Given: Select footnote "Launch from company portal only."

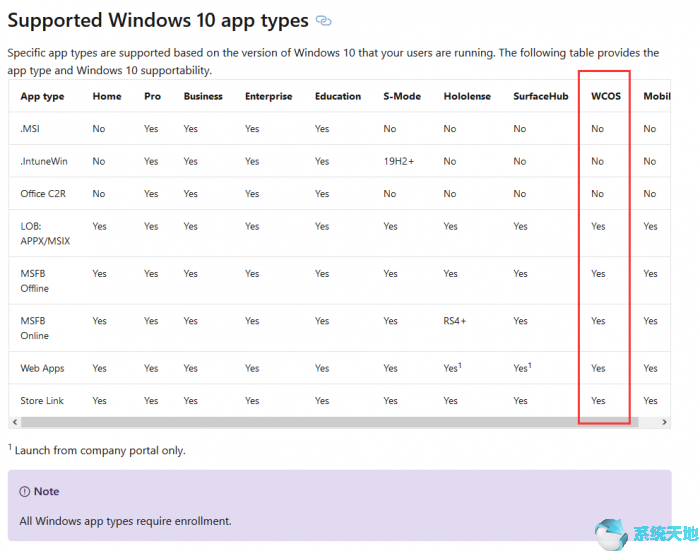Looking at the screenshot, I should pyautogui.click(x=100, y=451).
